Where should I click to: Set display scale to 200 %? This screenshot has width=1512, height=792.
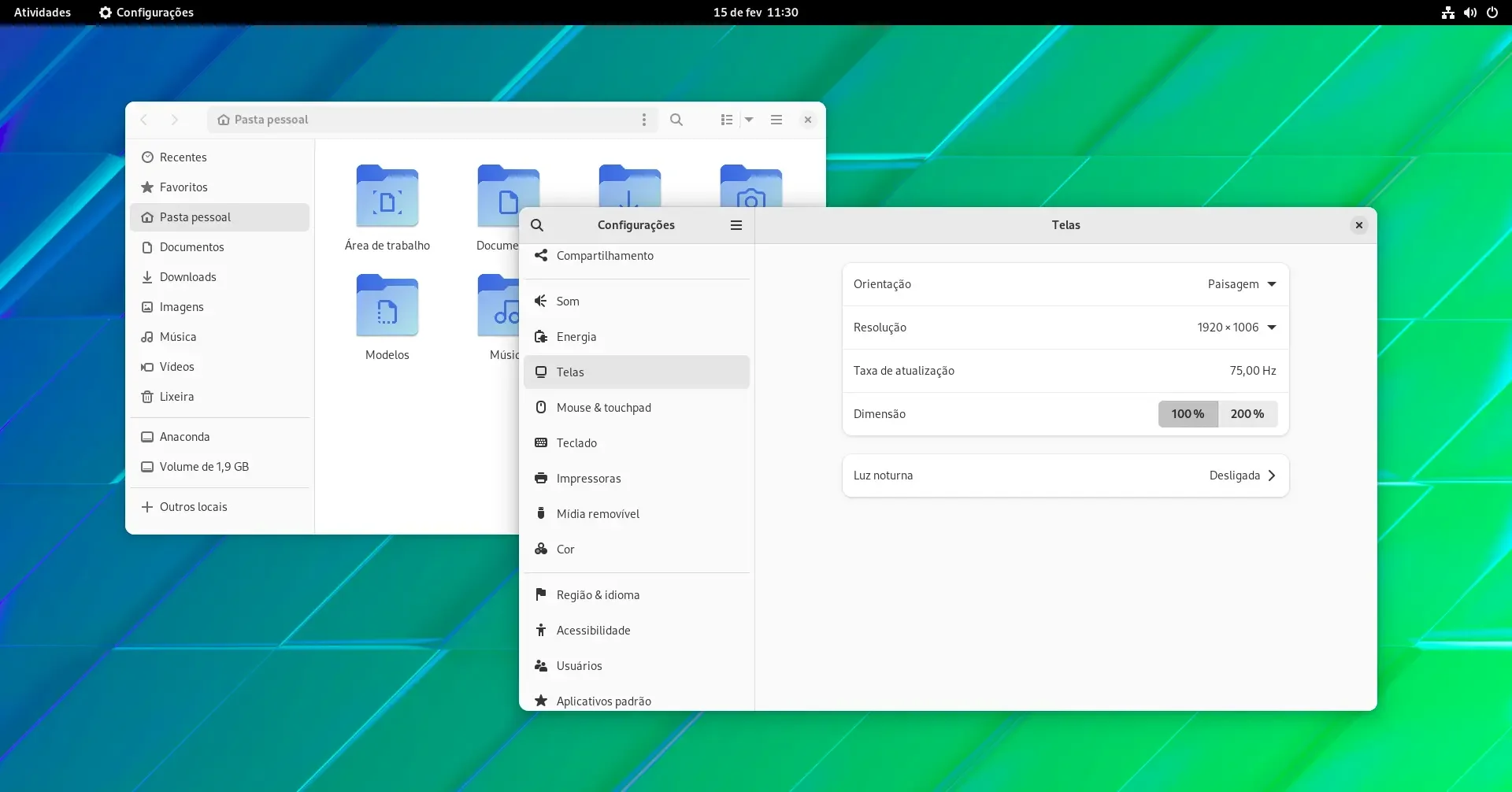[x=1247, y=414]
